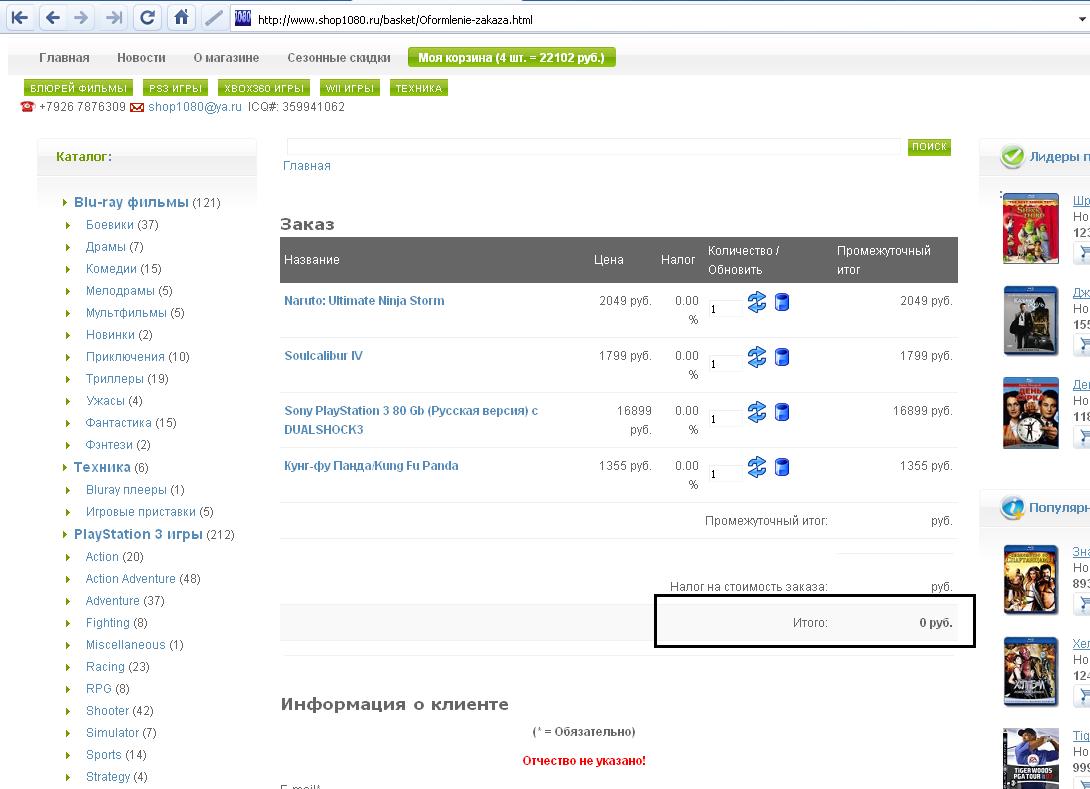Open the Sony PlayStation 3 80 Gb product link

coord(411,420)
